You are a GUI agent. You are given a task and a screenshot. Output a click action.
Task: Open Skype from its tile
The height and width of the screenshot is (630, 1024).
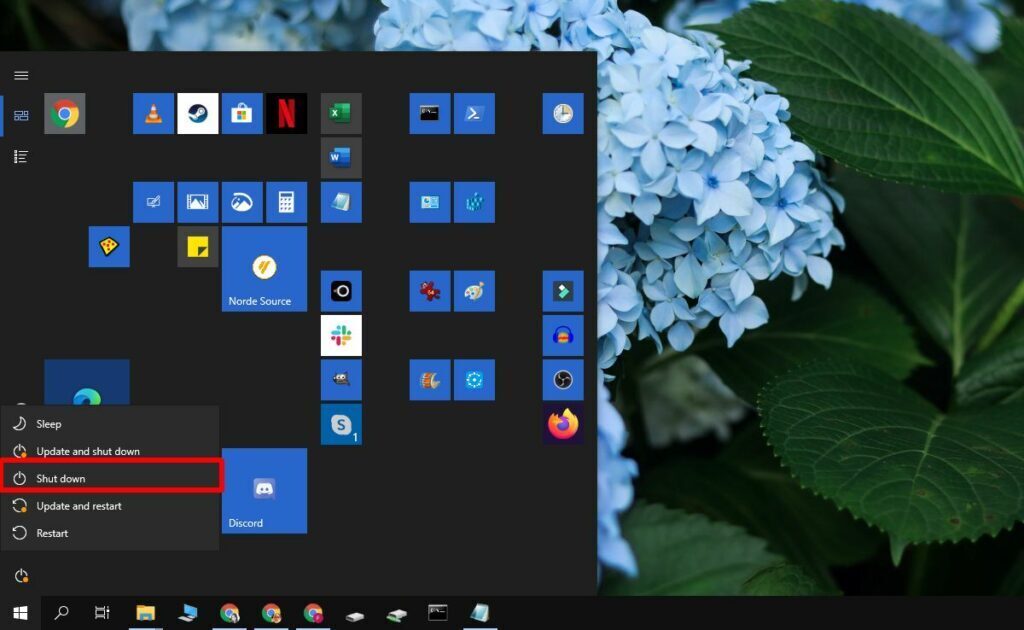[341, 424]
